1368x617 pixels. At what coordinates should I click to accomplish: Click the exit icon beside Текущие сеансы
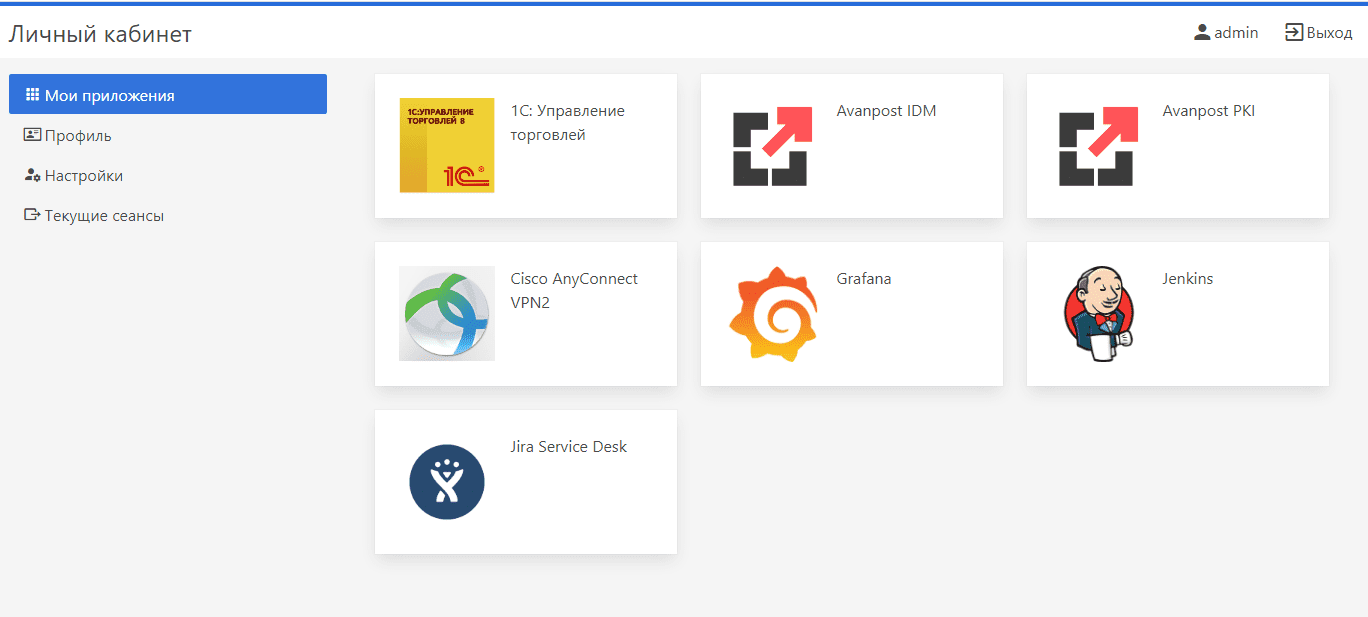(x=32, y=215)
